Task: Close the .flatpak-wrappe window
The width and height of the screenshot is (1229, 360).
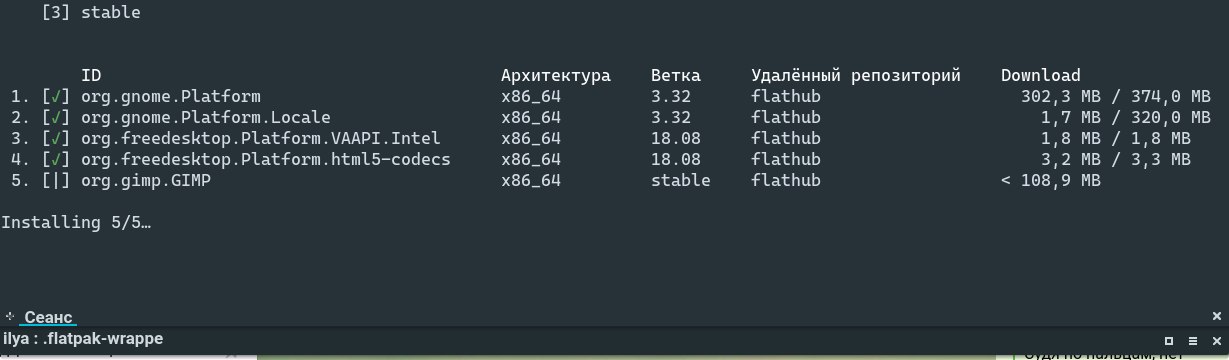Action: click(x=1215, y=340)
